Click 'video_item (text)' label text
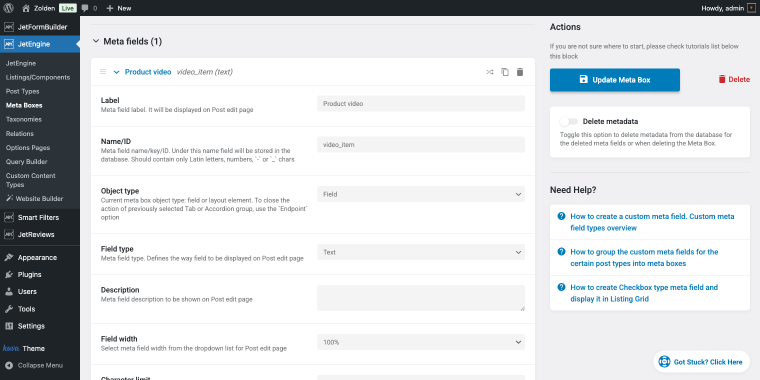The width and height of the screenshot is (760, 380). click(x=205, y=72)
